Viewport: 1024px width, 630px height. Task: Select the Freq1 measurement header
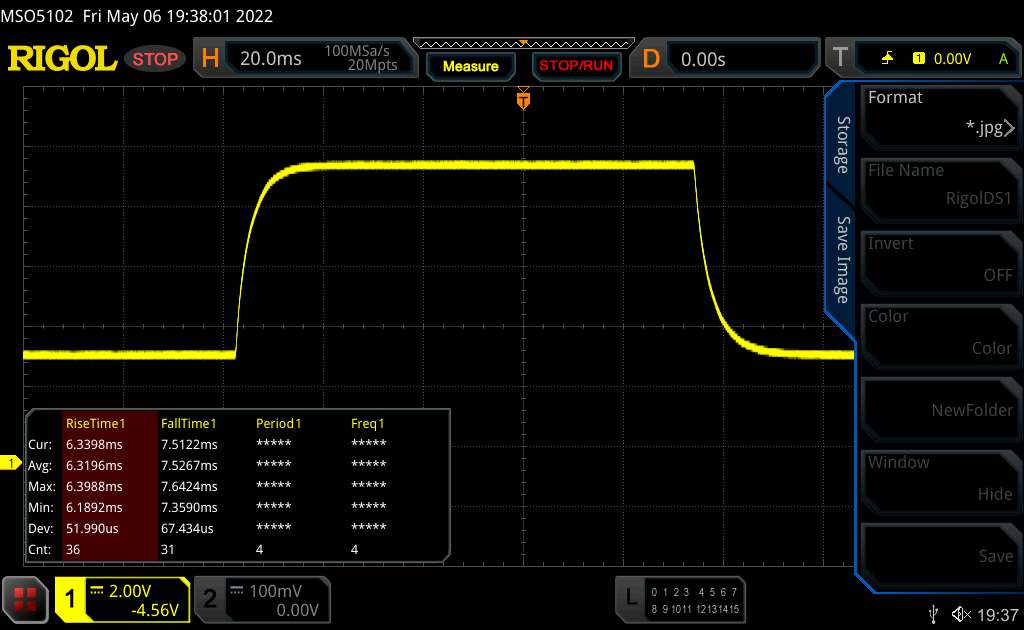[368, 424]
